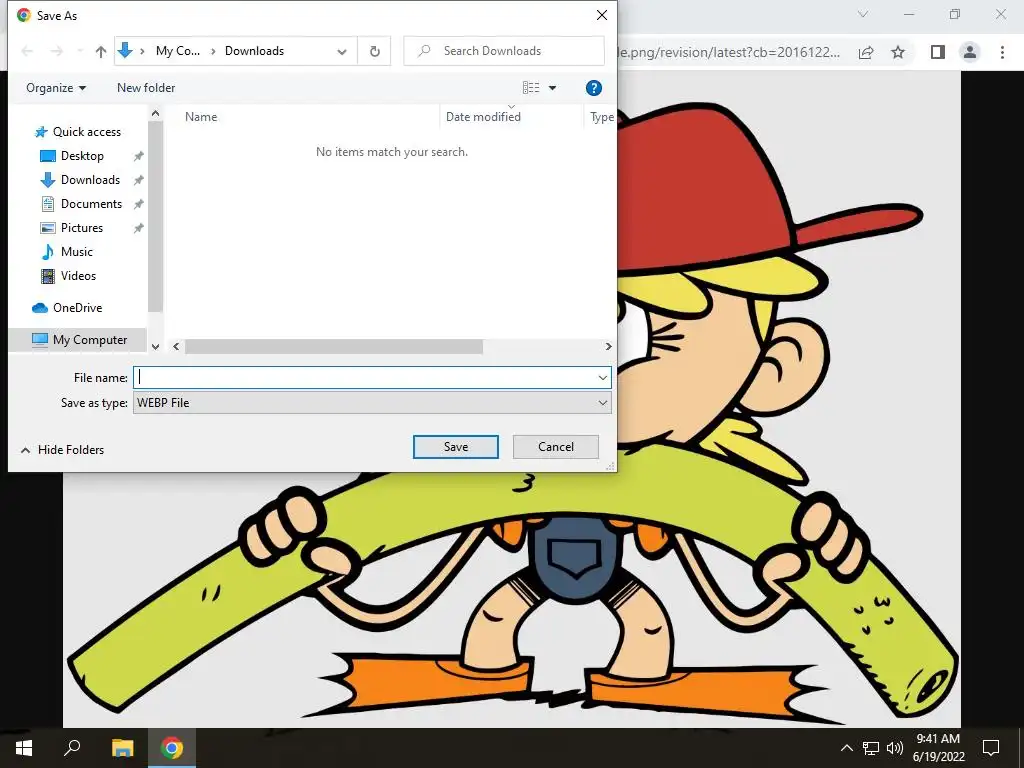Screen dimensions: 1024x768
Task: Click the Cancel button
Action: (x=556, y=447)
